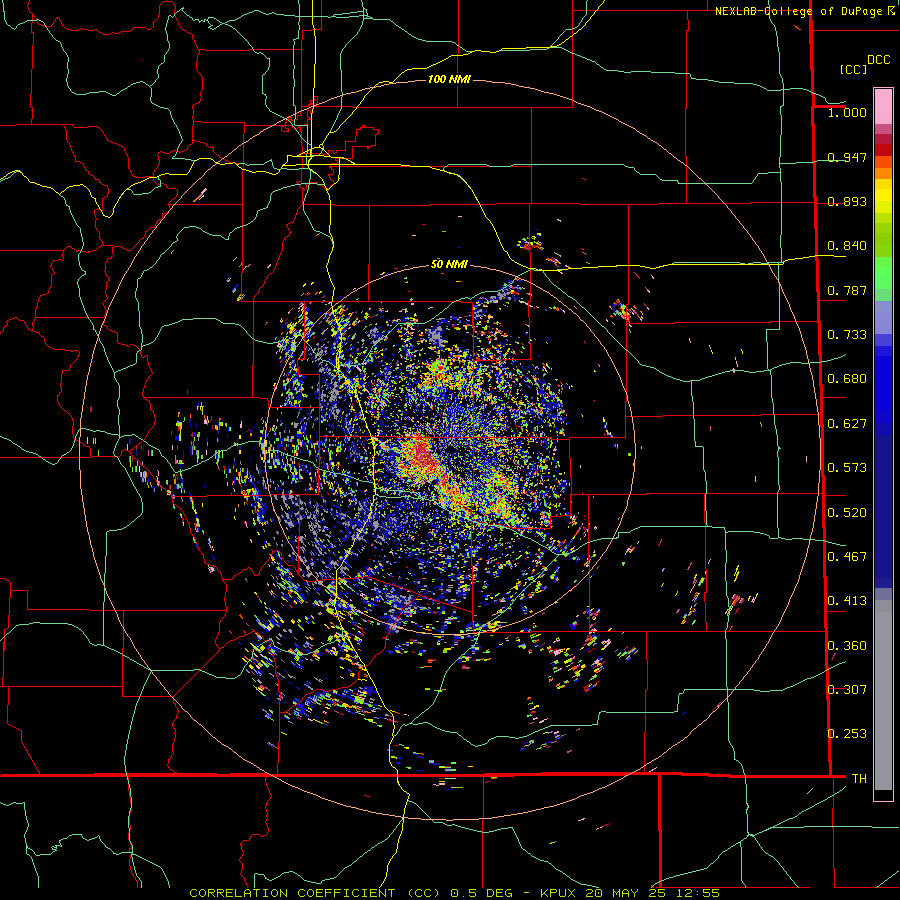Click the TH threshold label
The height and width of the screenshot is (900, 900).
point(859,778)
